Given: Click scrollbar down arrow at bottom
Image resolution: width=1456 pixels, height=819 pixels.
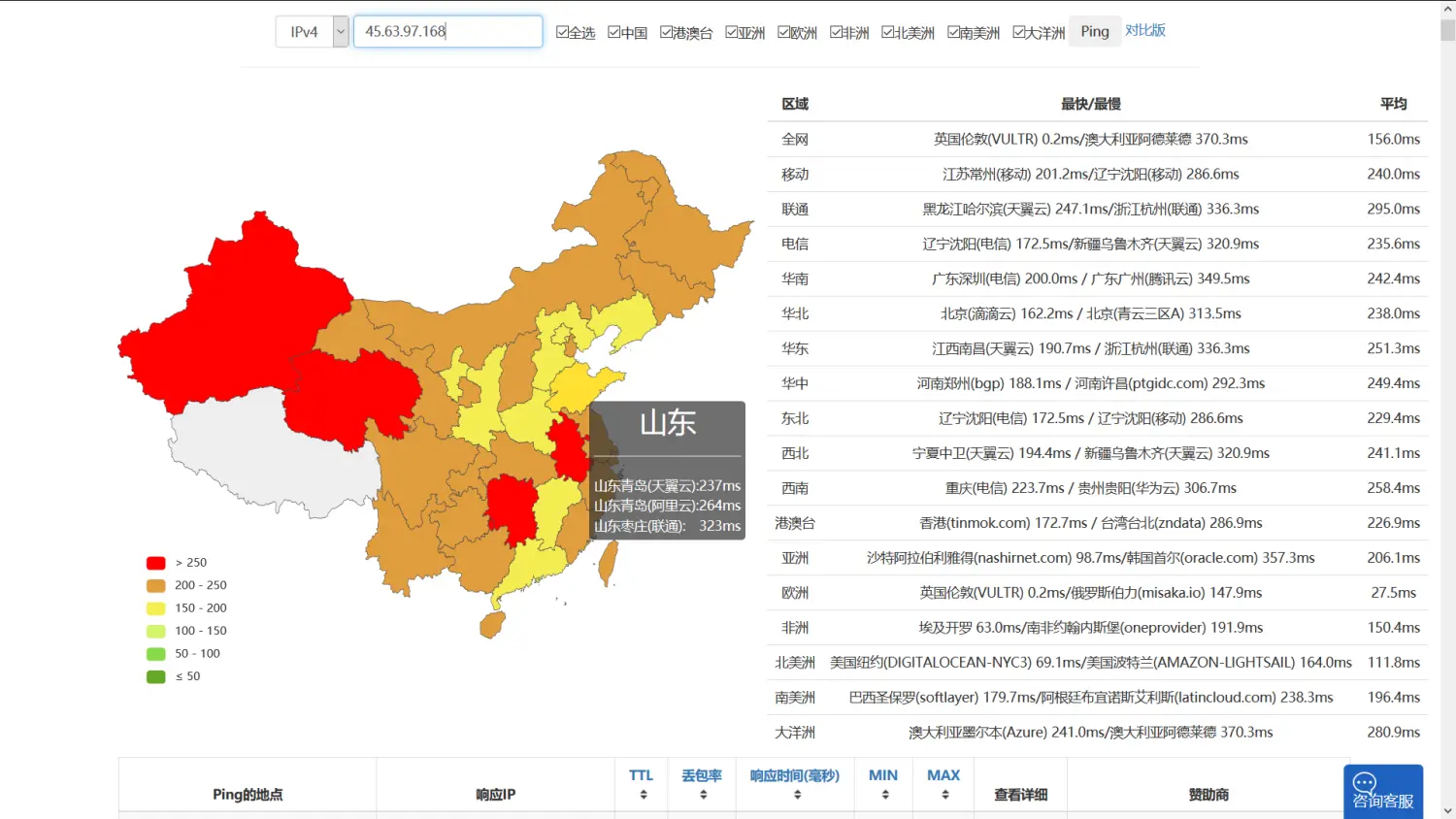Looking at the screenshot, I should (x=1447, y=810).
